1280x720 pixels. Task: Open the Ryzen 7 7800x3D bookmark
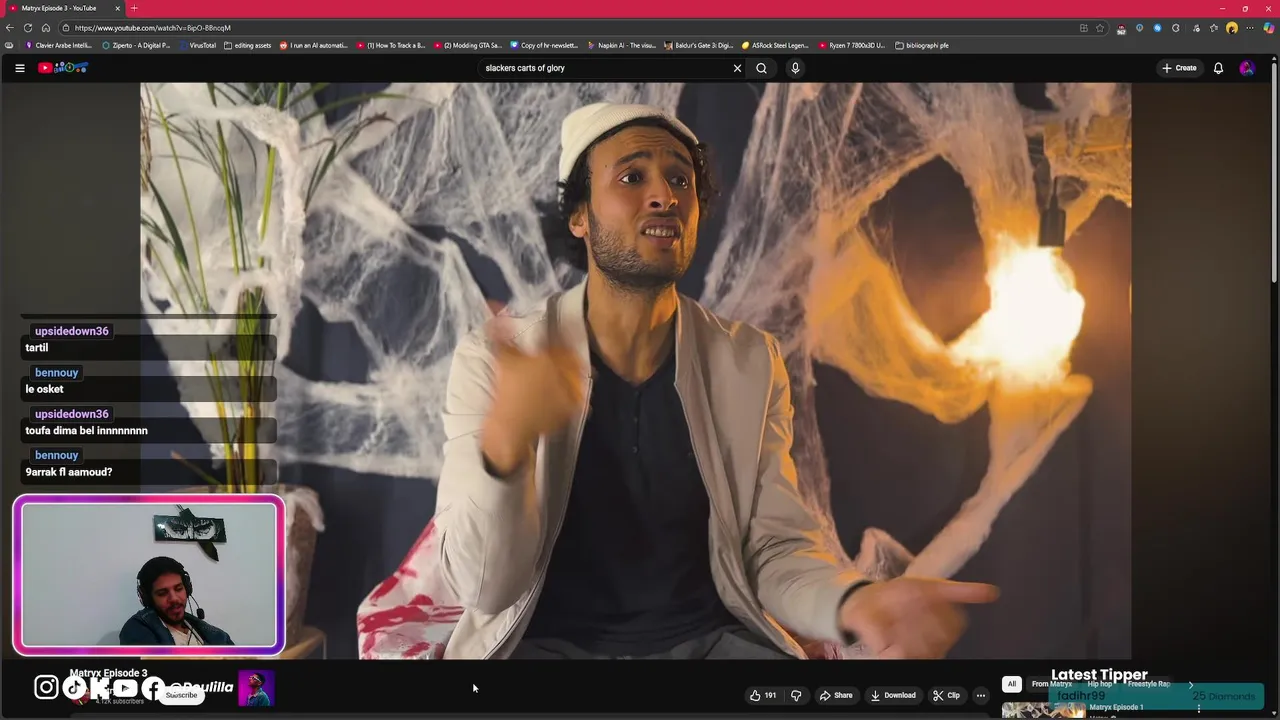click(x=852, y=45)
